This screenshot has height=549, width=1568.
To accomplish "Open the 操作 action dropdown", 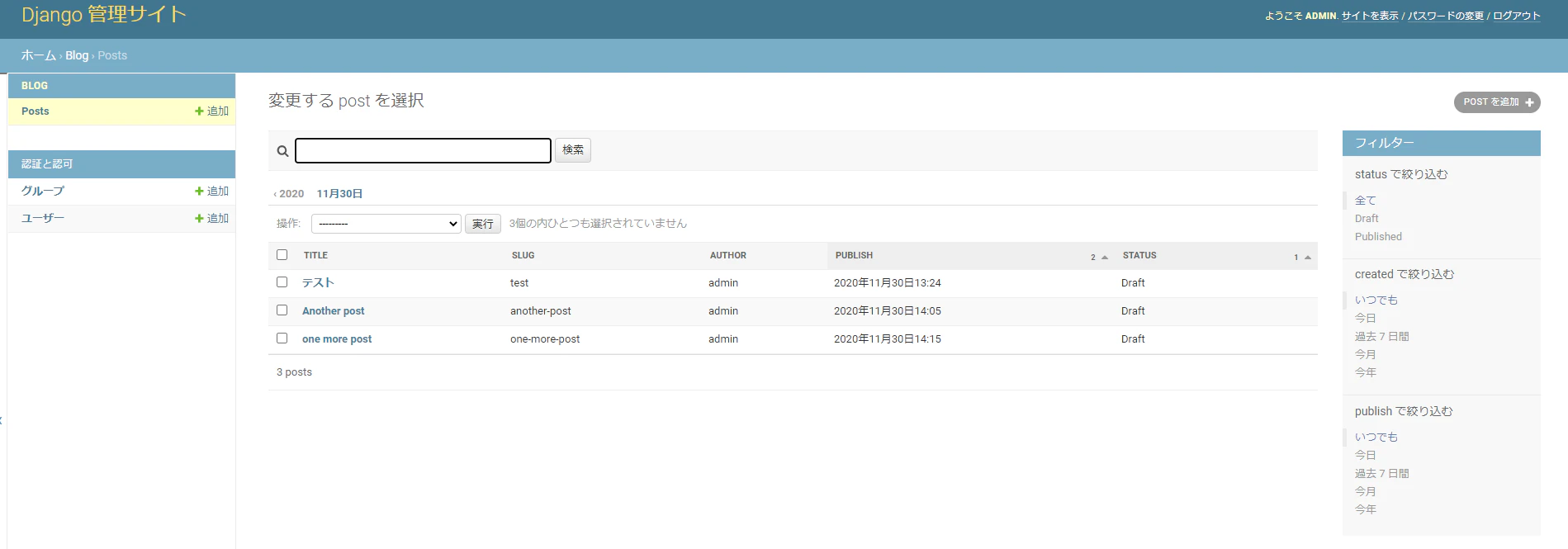I will point(386,224).
